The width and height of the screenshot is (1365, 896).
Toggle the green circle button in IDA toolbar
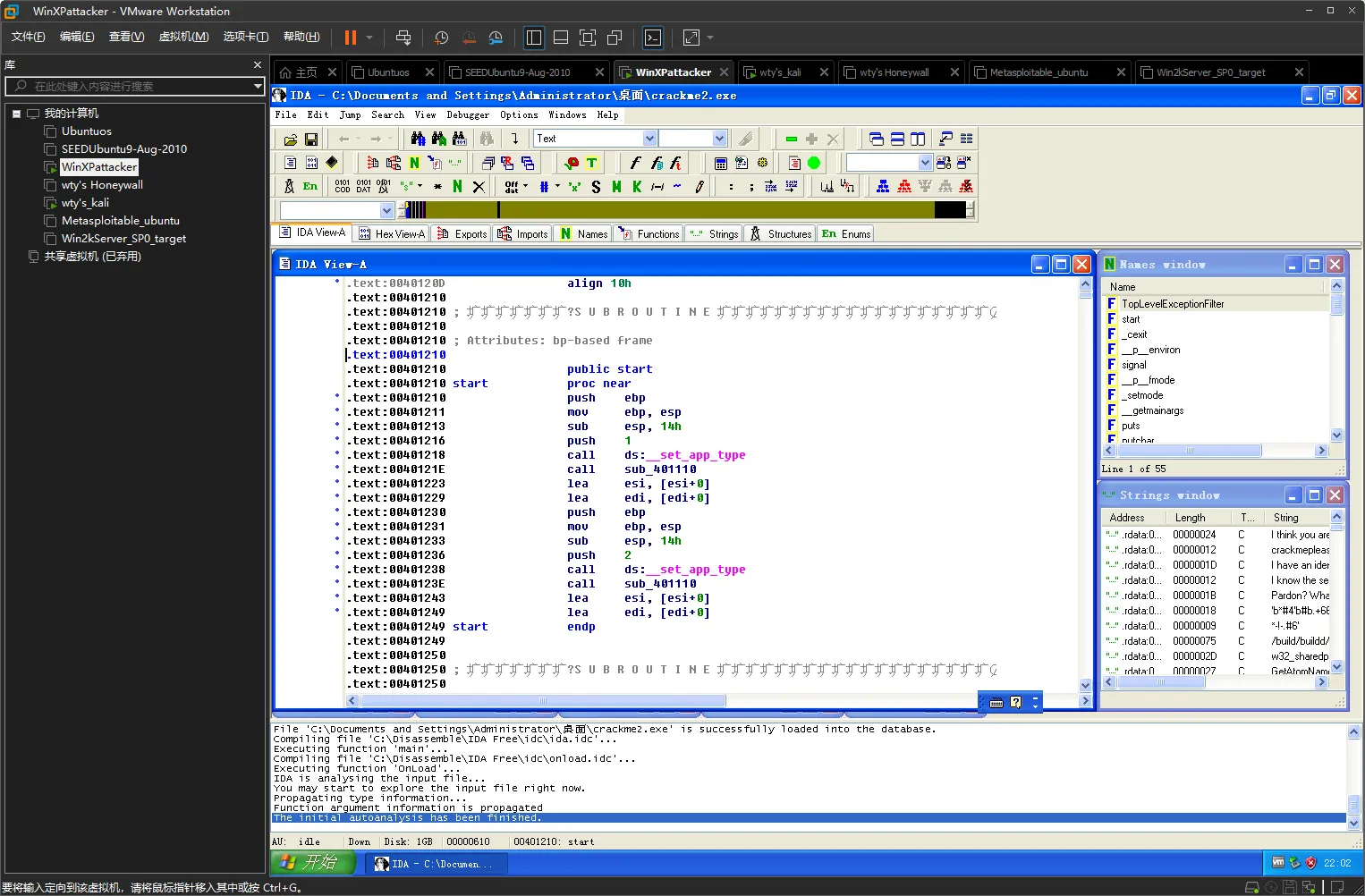tap(814, 163)
